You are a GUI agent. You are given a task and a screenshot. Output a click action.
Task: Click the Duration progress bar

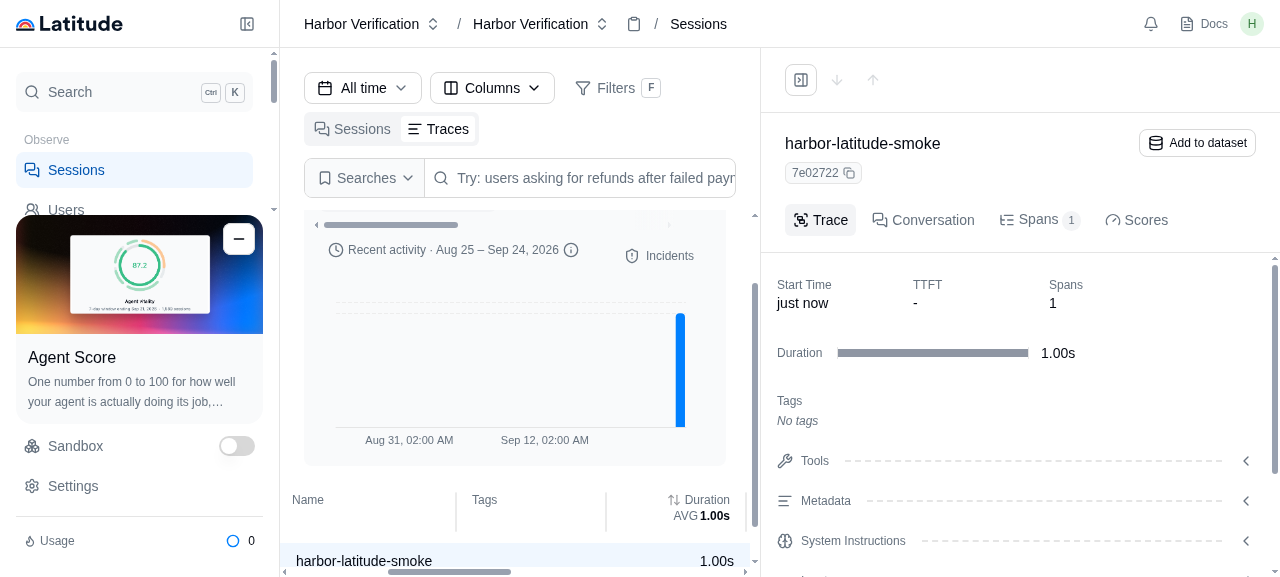pyautogui.click(x=933, y=353)
